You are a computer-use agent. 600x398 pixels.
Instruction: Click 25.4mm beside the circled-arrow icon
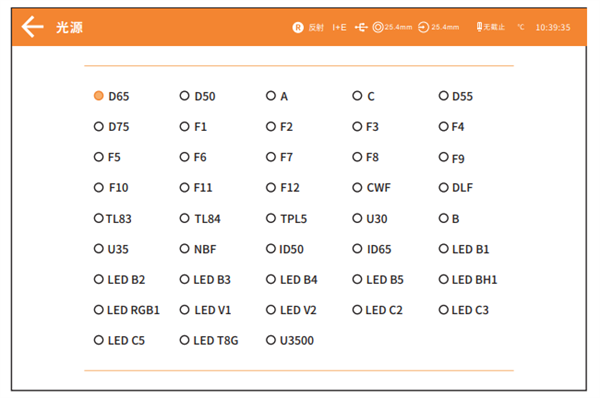[x=445, y=27]
